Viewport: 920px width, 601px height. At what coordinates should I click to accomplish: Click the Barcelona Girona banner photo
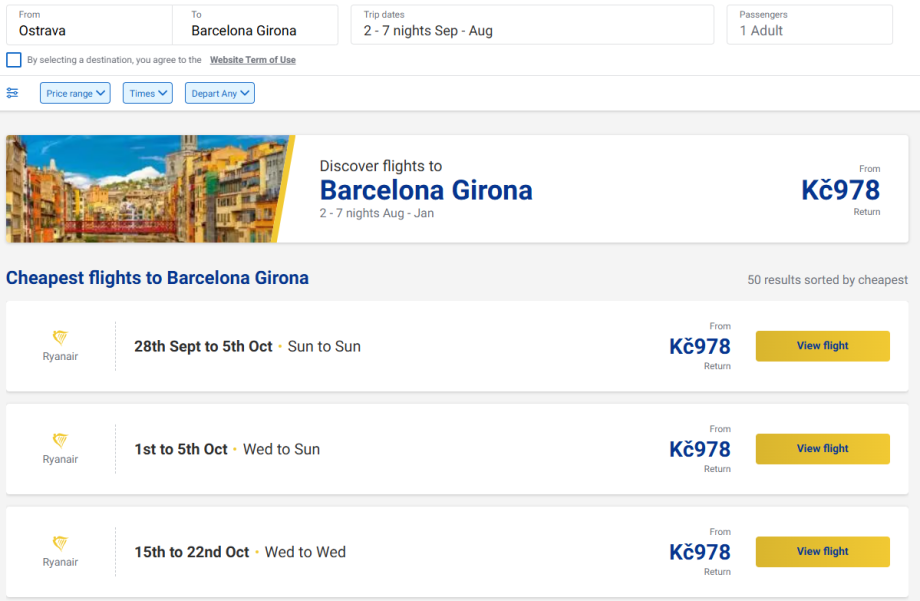point(145,189)
